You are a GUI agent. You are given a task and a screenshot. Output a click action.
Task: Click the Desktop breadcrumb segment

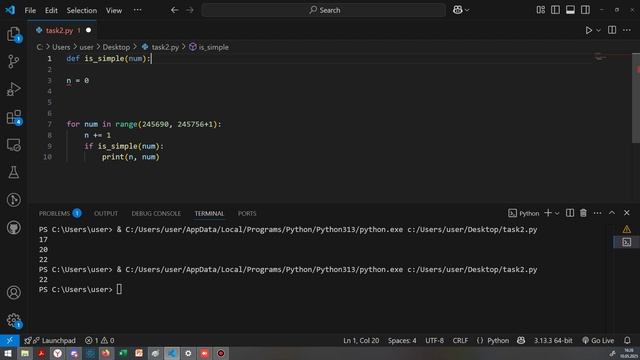pyautogui.click(x=116, y=47)
